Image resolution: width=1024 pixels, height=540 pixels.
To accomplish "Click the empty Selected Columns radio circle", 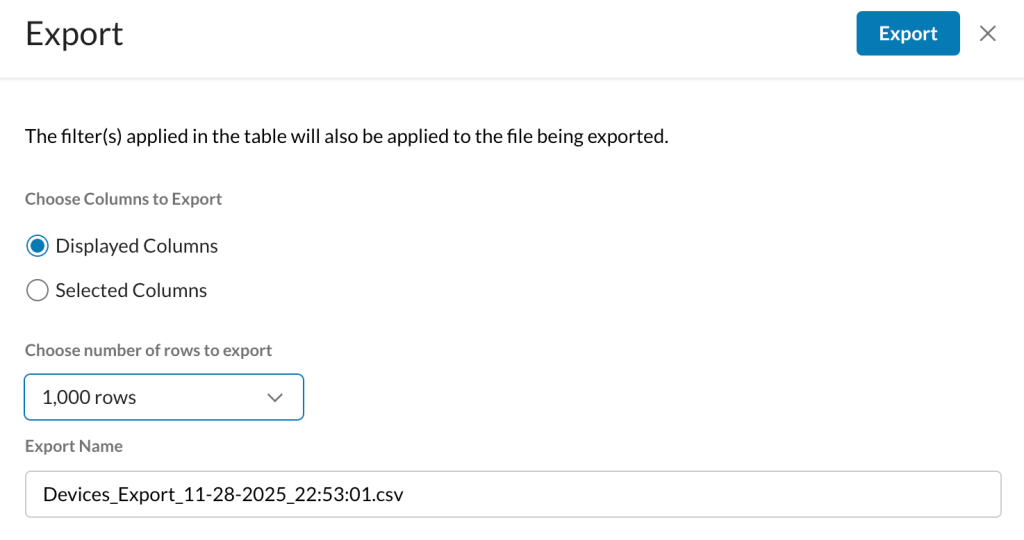I will (x=37, y=290).
